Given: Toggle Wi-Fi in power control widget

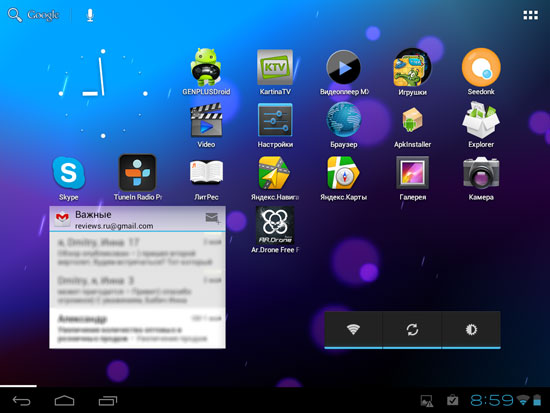Looking at the screenshot, I should pyautogui.click(x=353, y=329).
